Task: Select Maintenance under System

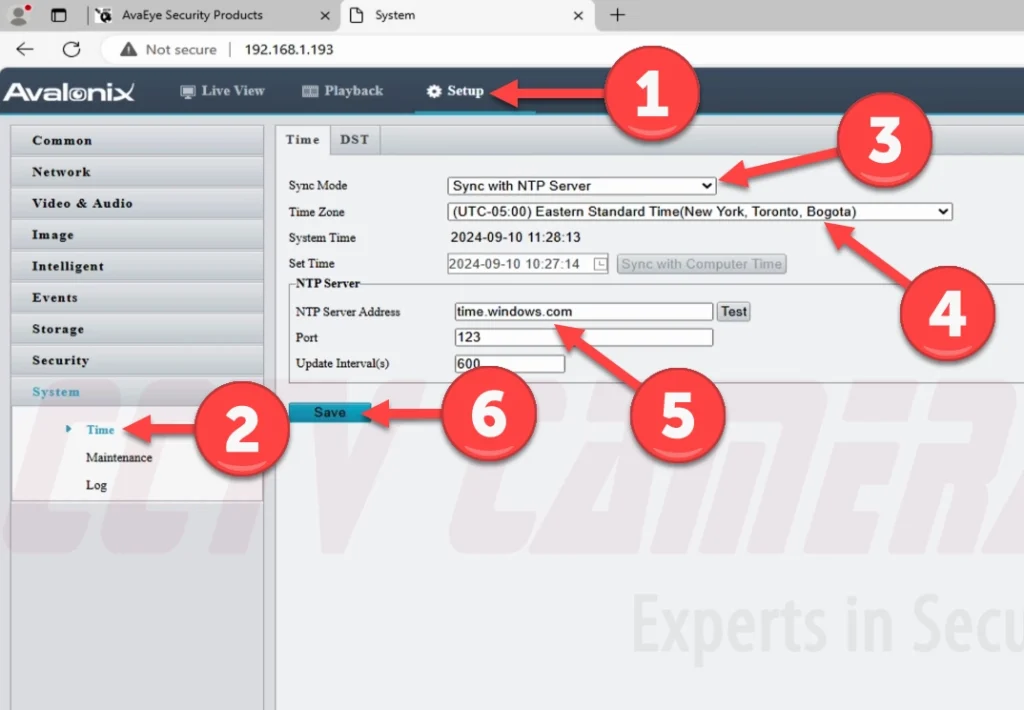Action: click(119, 457)
